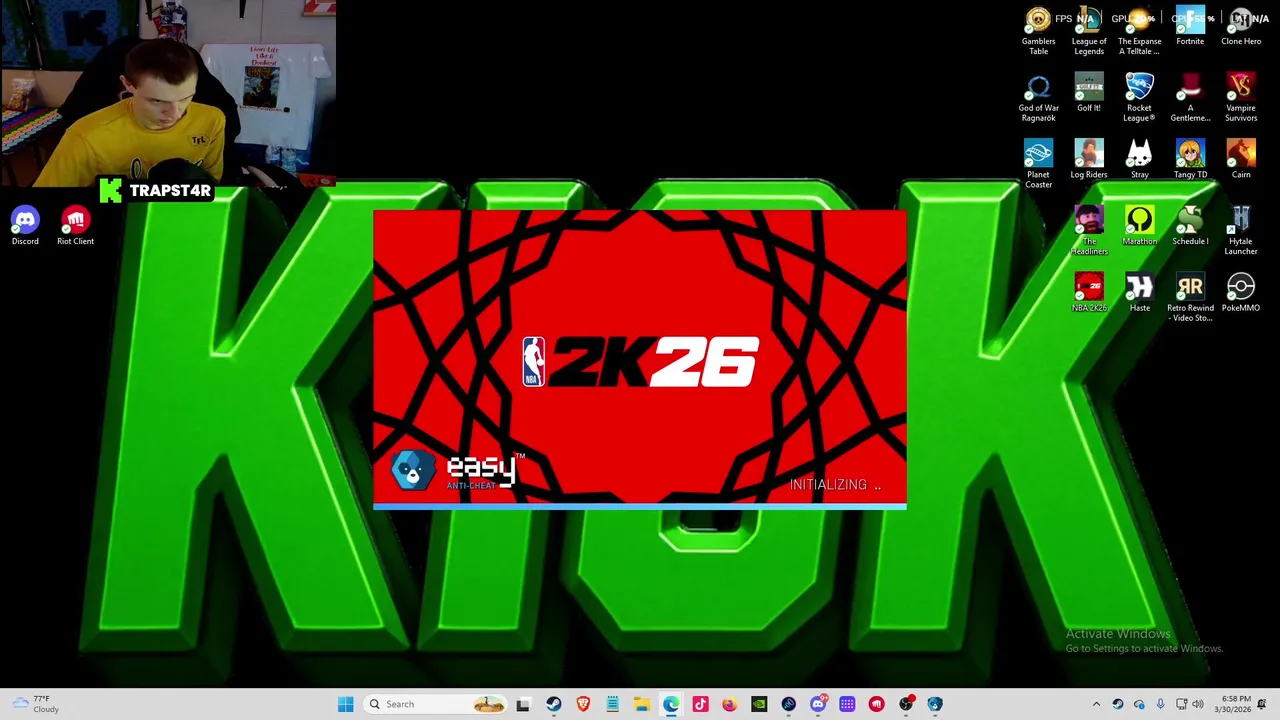Click the Schedule I desktop icon
Image resolution: width=1280 pixels, height=720 pixels.
click(x=1190, y=227)
